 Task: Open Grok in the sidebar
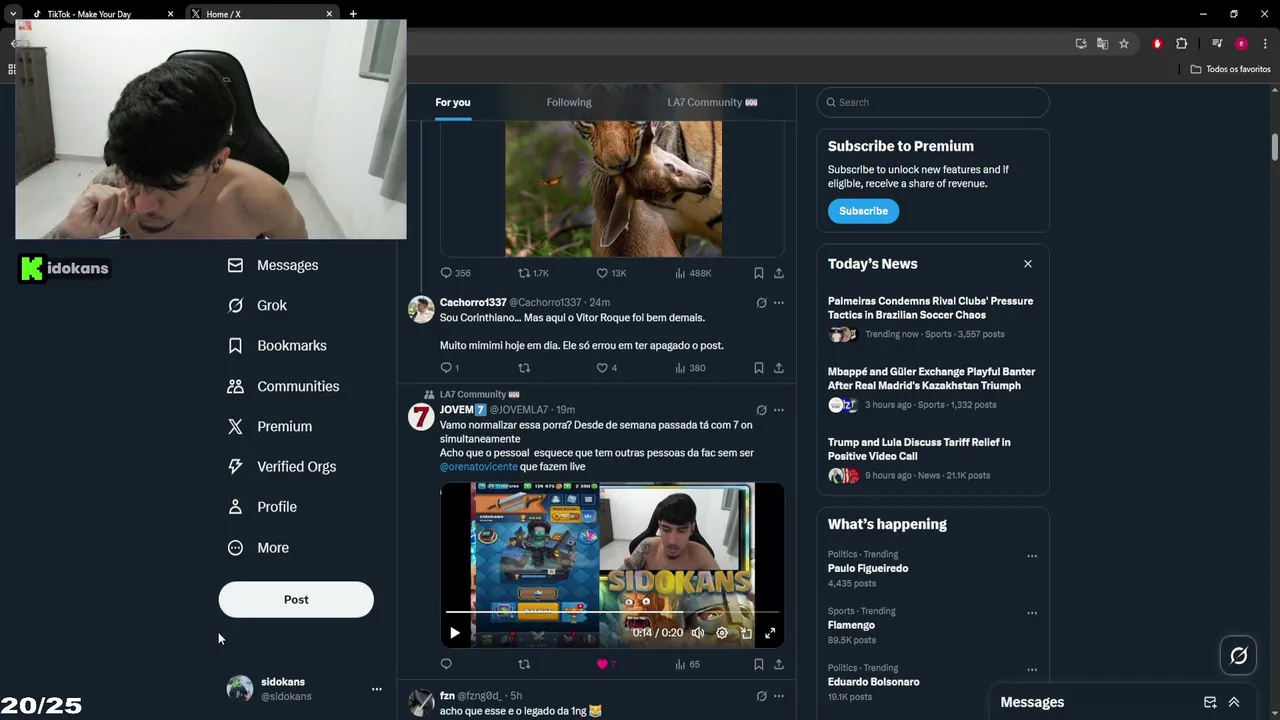click(x=257, y=305)
